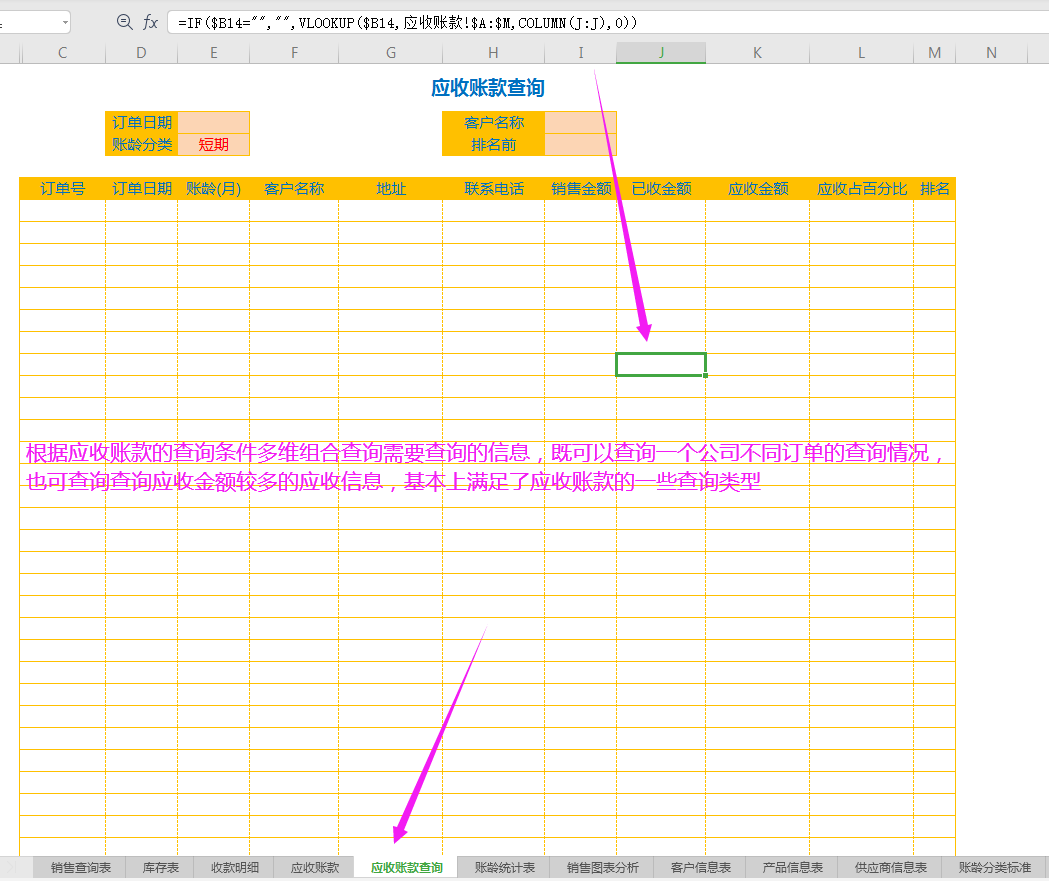Click the 客户名称 input cell at top
1049x881 pixels.
(x=581, y=122)
